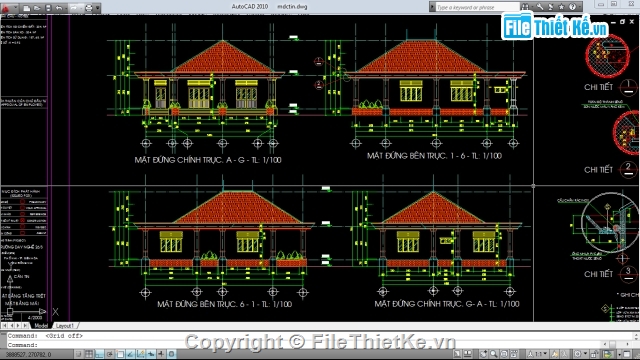Toggle Object Snap in status bar

point(120,354)
